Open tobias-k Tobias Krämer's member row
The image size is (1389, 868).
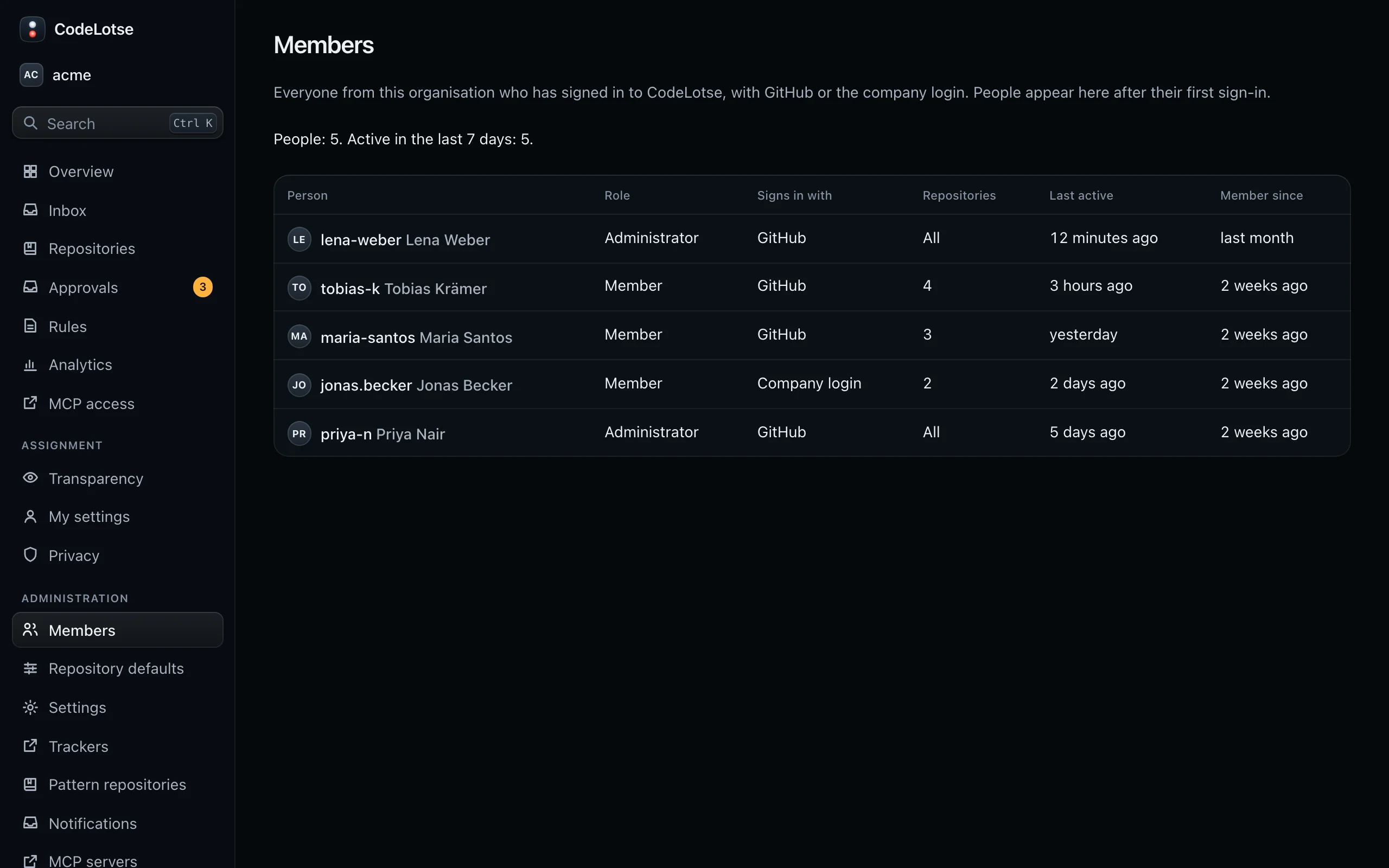tap(812, 287)
